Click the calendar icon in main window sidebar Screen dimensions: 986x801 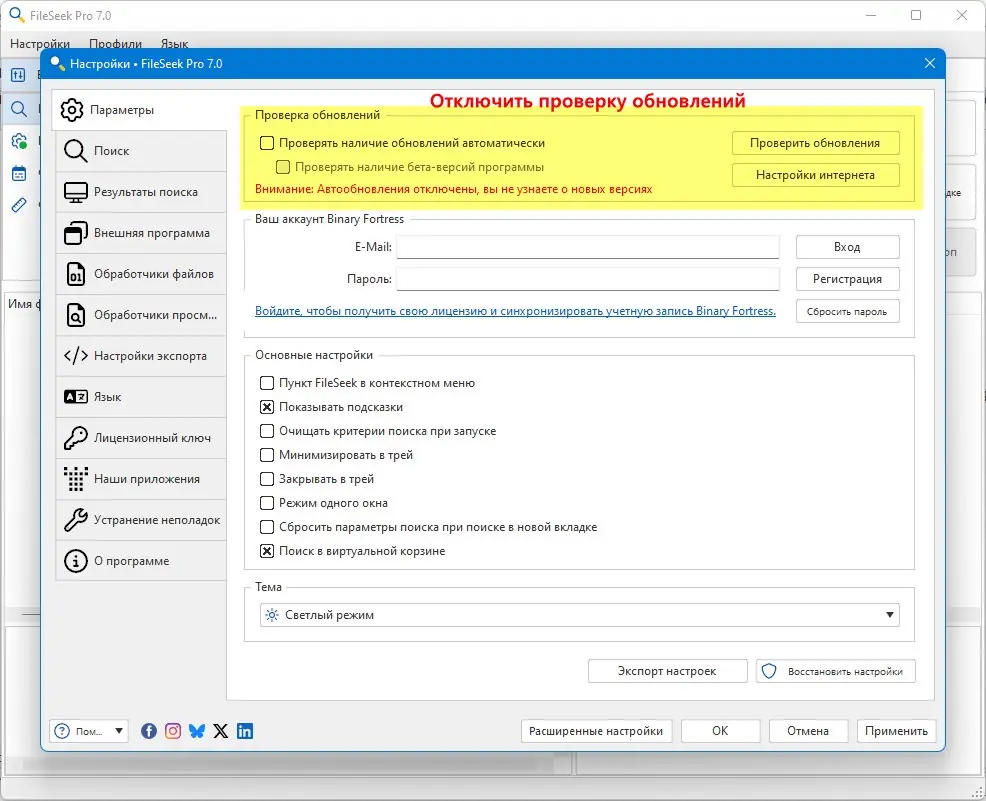[x=19, y=173]
